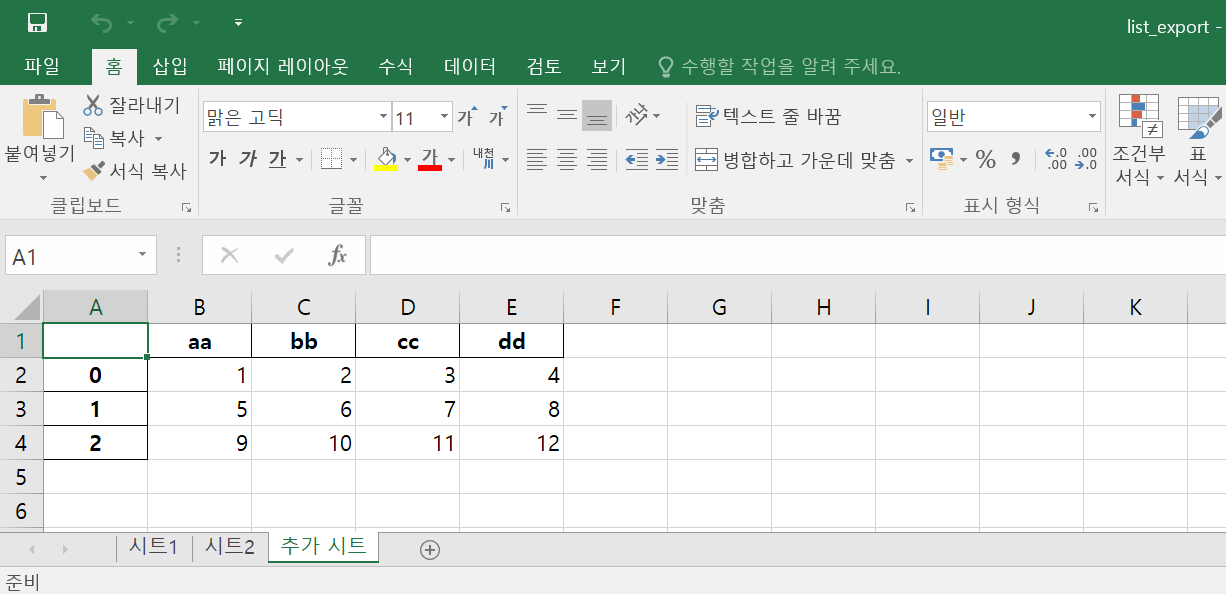Image resolution: width=1226 pixels, height=594 pixels.
Task: Select cell E4 containing 12
Action: click(511, 443)
